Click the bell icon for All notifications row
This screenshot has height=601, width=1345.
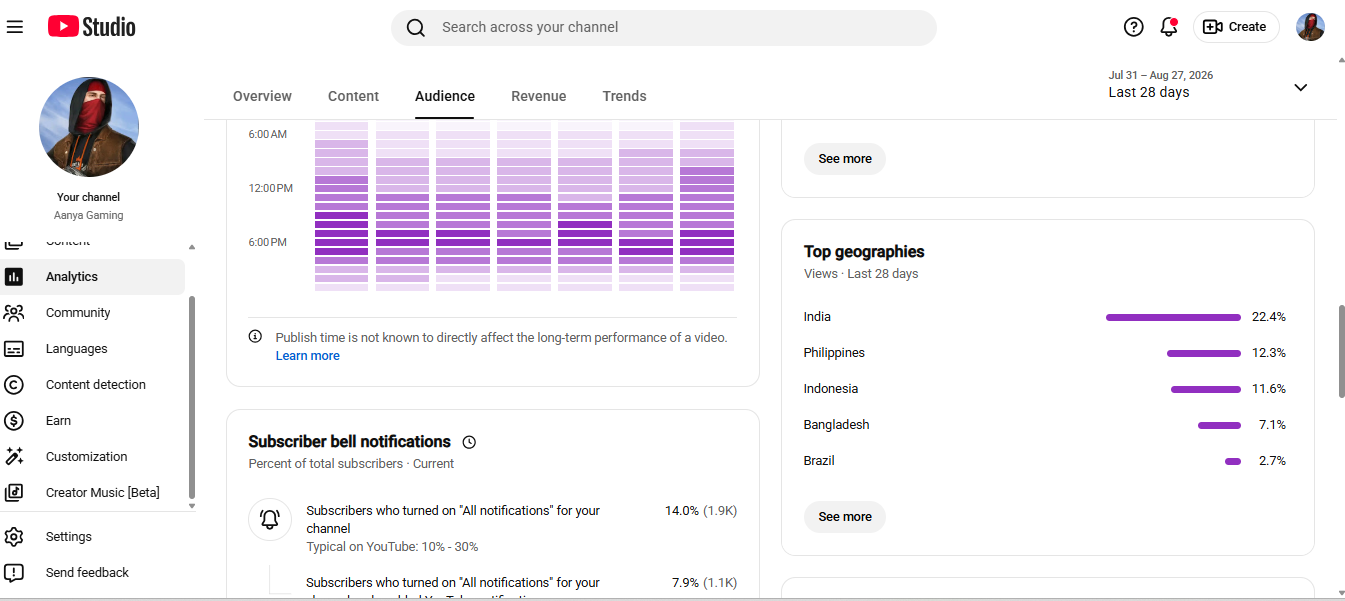click(x=270, y=520)
